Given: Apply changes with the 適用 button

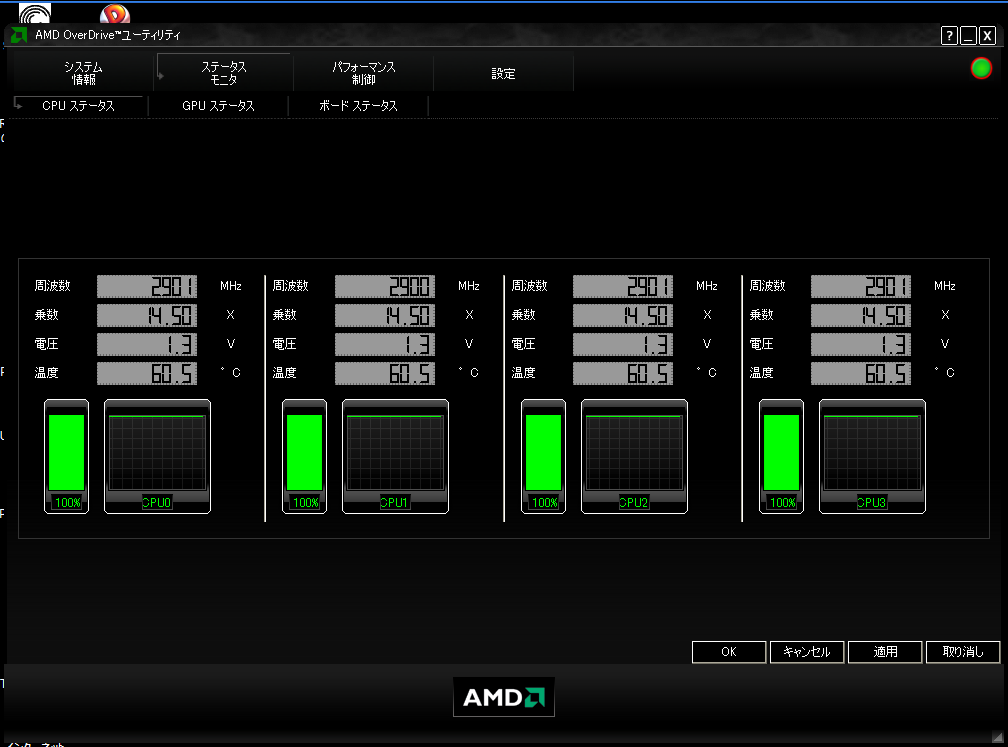Looking at the screenshot, I should (885, 652).
